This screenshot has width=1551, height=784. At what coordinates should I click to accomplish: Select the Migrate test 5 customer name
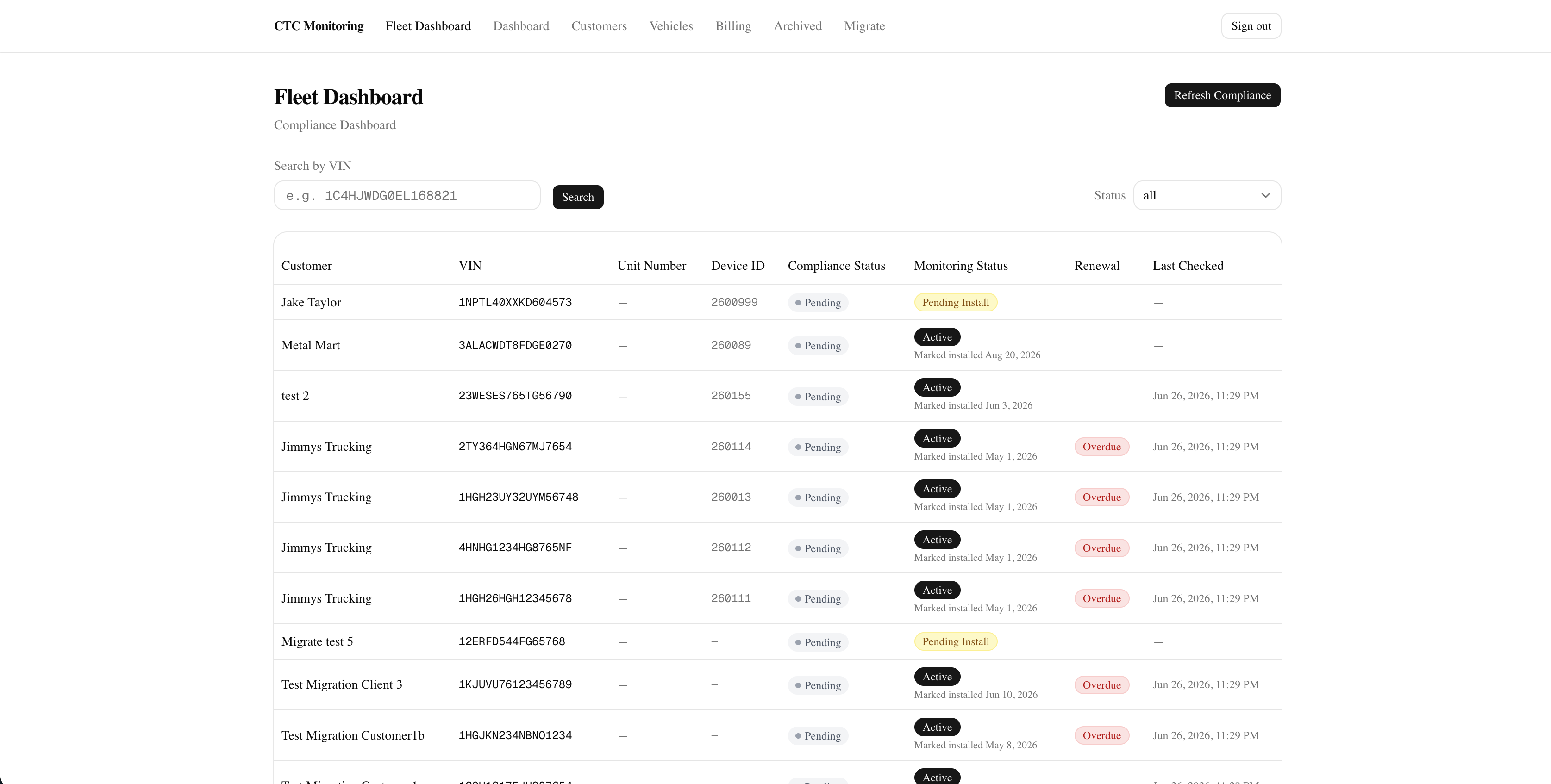click(317, 641)
